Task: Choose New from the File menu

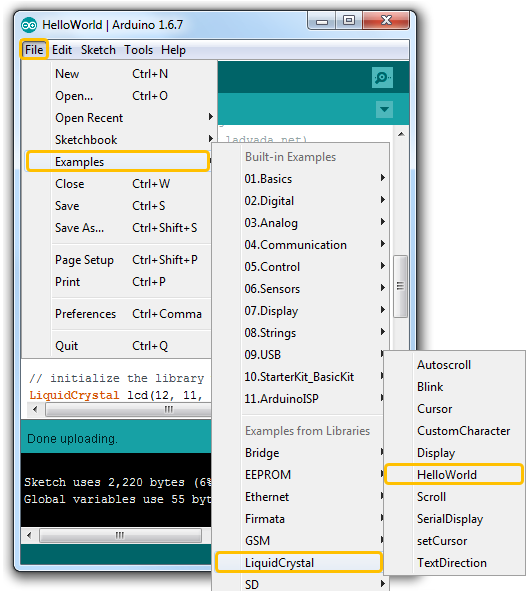Action: click(x=119, y=74)
